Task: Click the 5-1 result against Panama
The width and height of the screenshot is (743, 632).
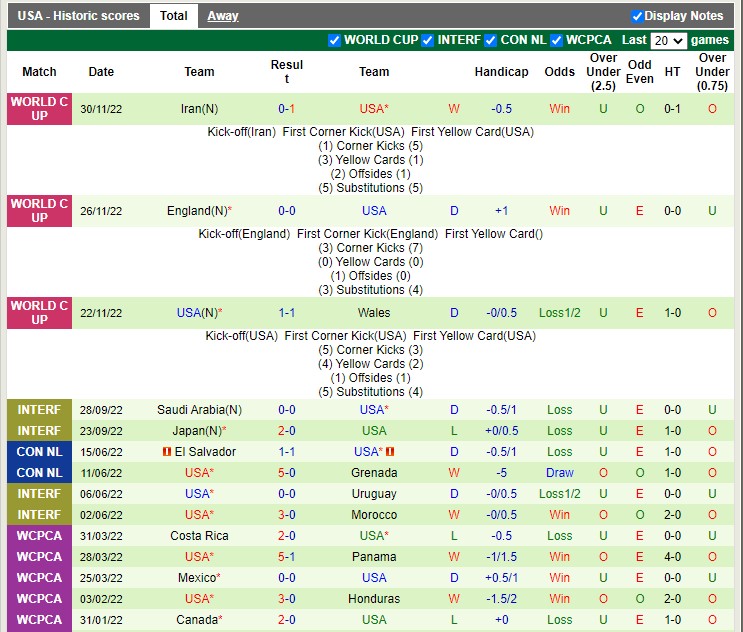Action: pyautogui.click(x=287, y=557)
